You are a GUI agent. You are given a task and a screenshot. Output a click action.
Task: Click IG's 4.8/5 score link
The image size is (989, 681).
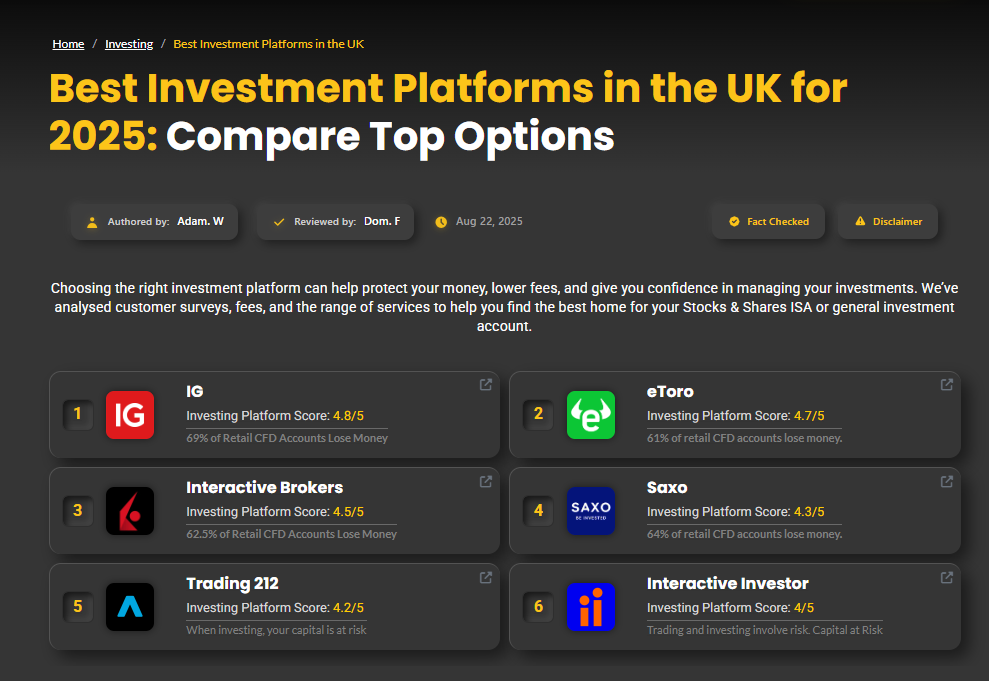pyautogui.click(x=346, y=414)
